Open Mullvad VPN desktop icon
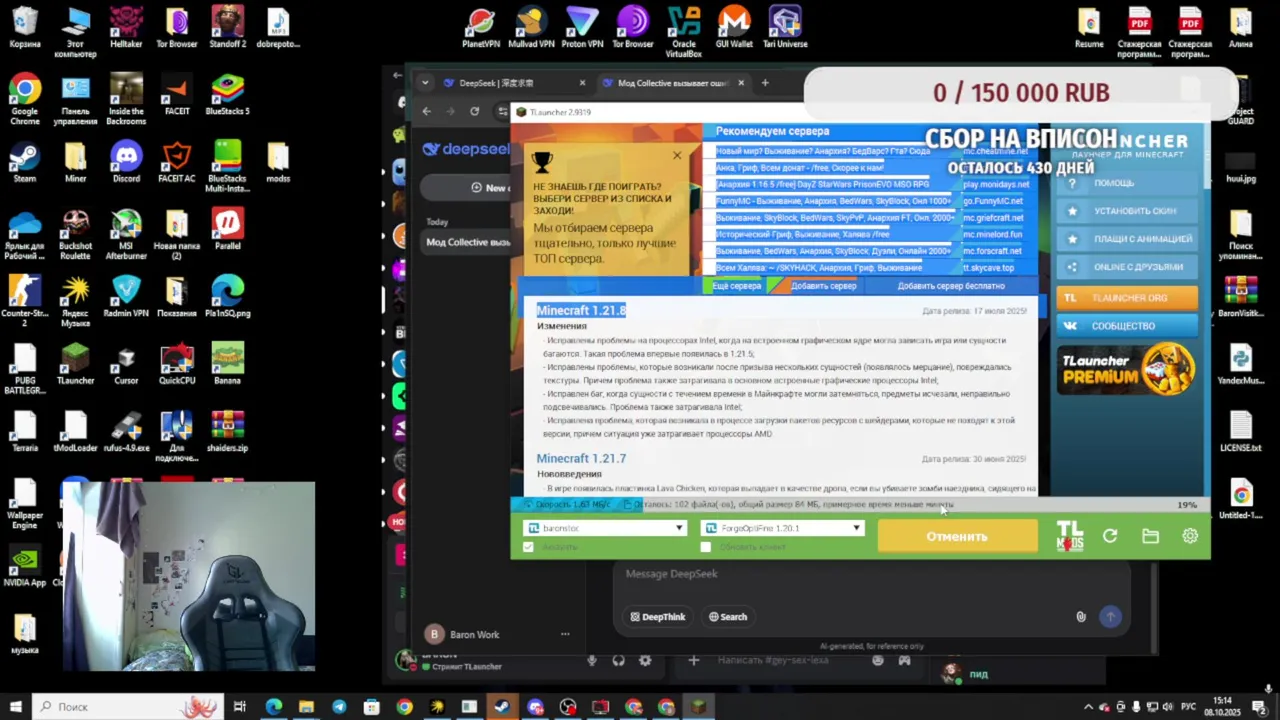1280x720 pixels. pos(531,28)
